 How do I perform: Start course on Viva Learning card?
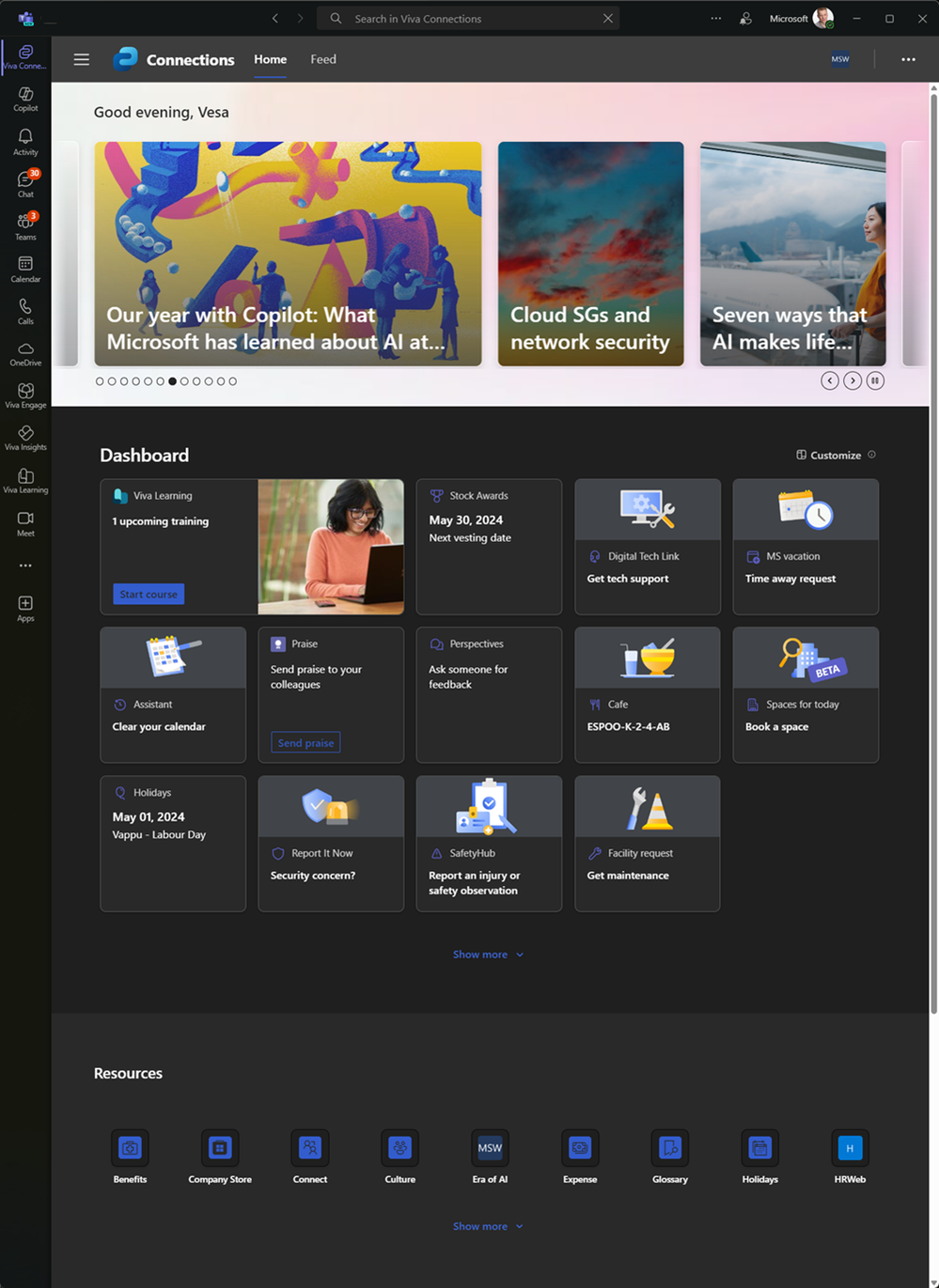pyautogui.click(x=149, y=594)
